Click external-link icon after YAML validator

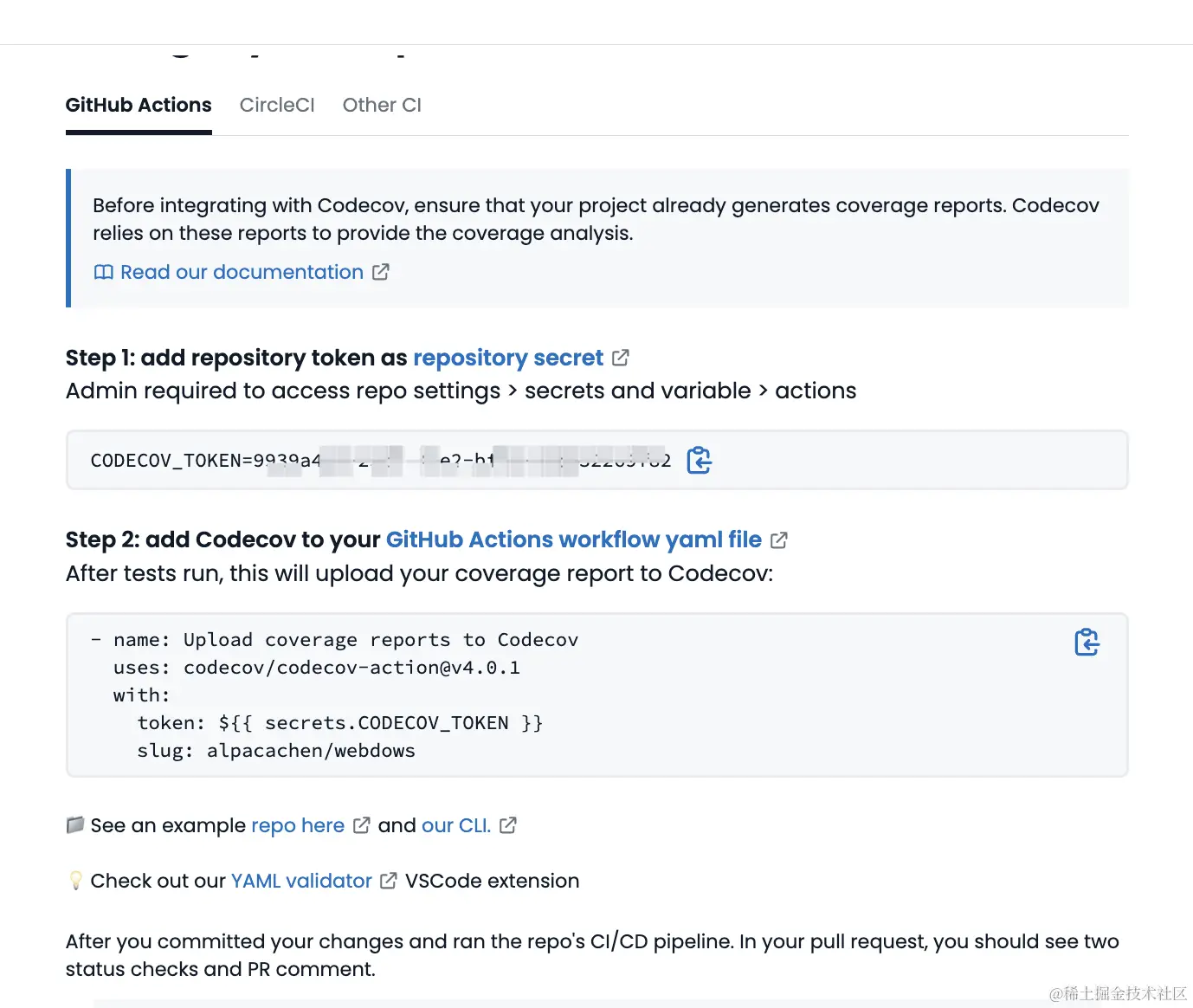(x=389, y=881)
